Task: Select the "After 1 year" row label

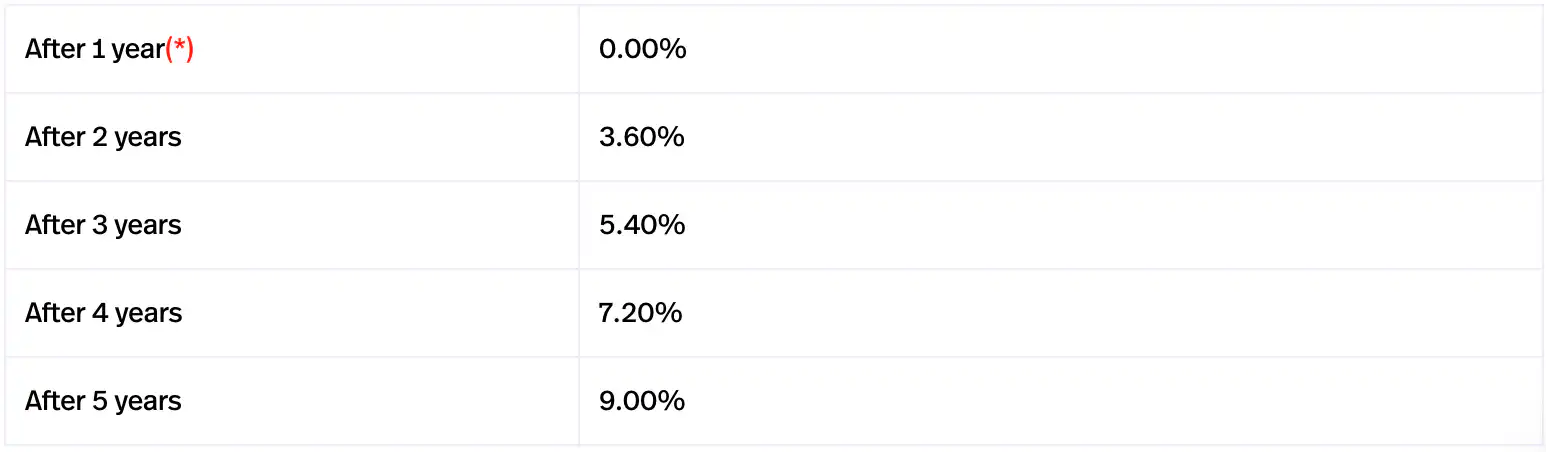Action: (94, 49)
